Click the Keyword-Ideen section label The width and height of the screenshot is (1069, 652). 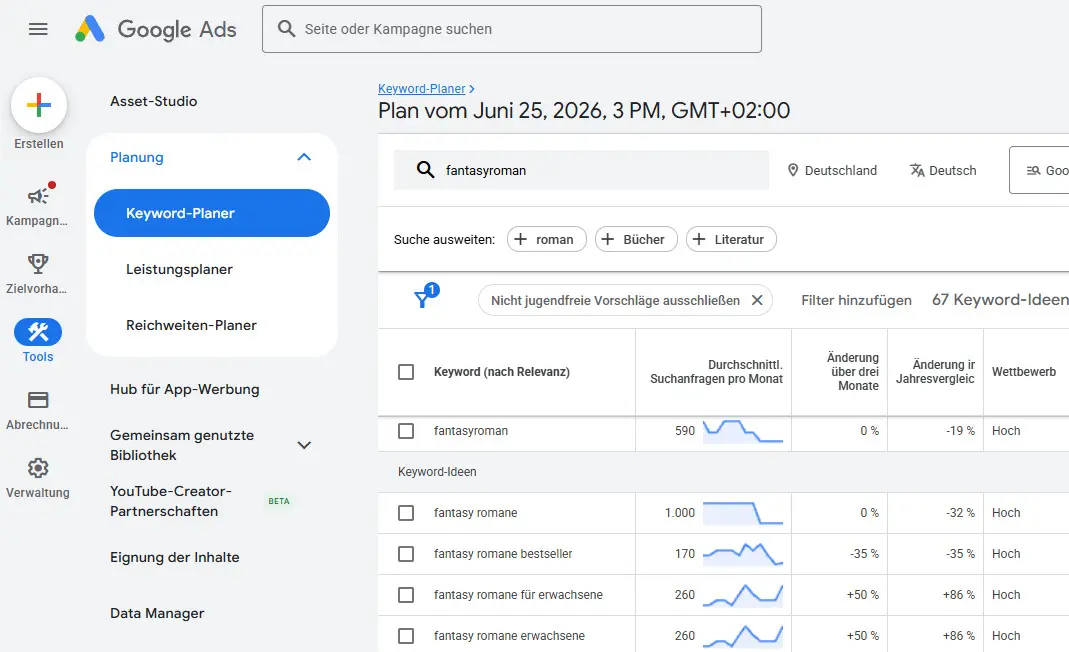click(437, 472)
